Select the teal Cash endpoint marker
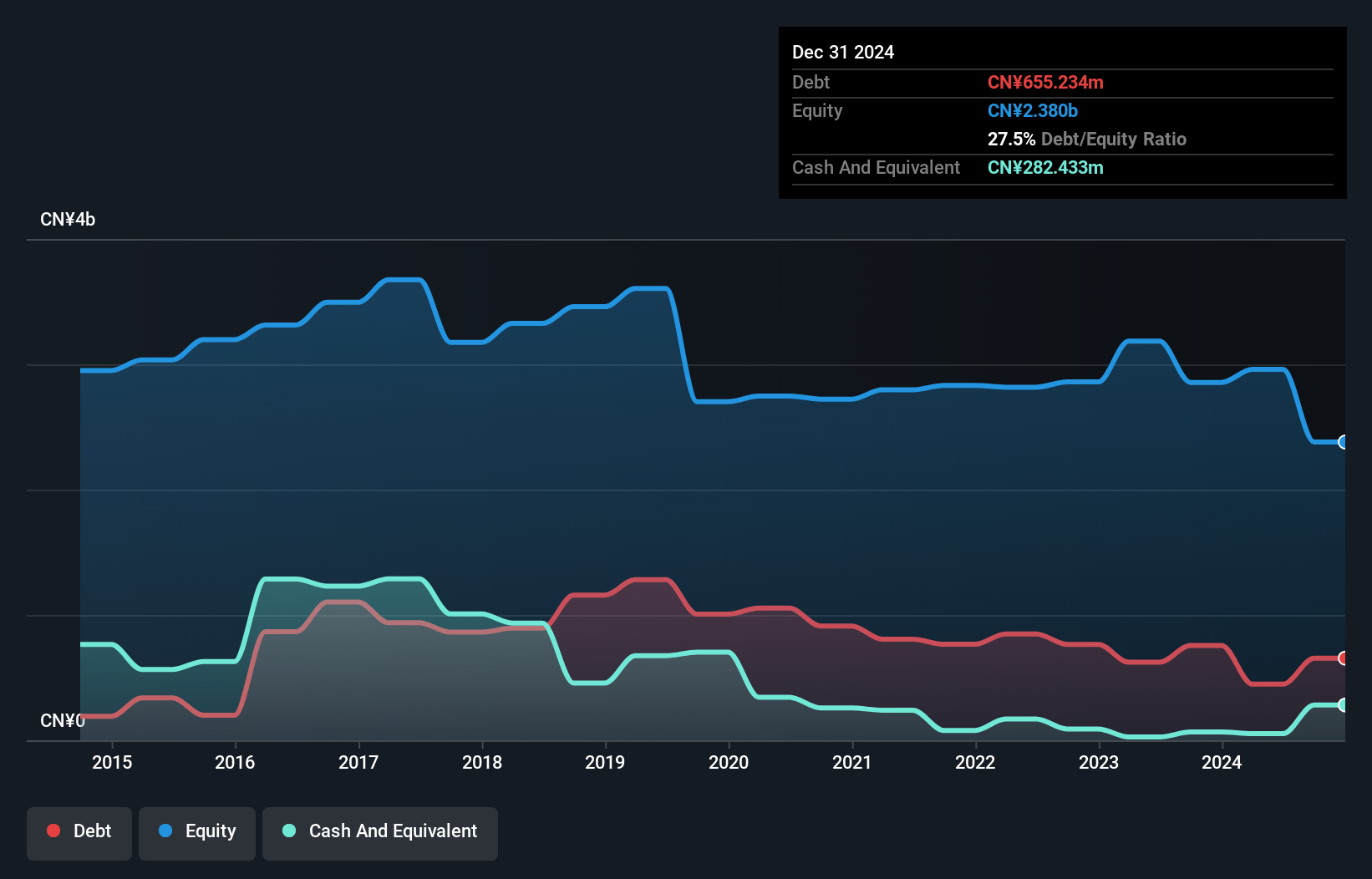Viewport: 1372px width, 879px height. (1343, 705)
